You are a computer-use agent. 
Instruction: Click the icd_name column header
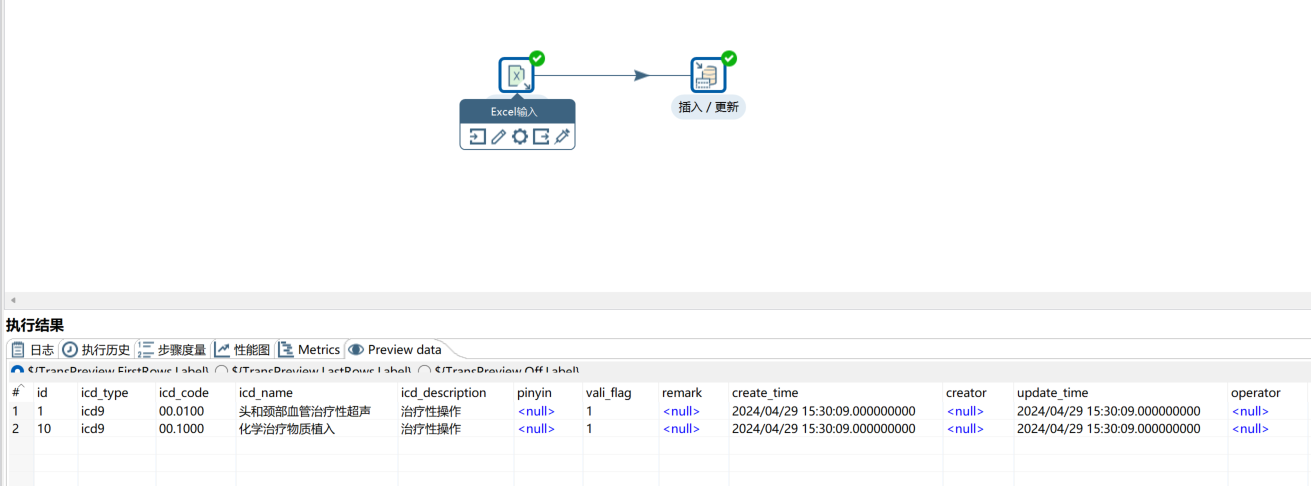(265, 393)
